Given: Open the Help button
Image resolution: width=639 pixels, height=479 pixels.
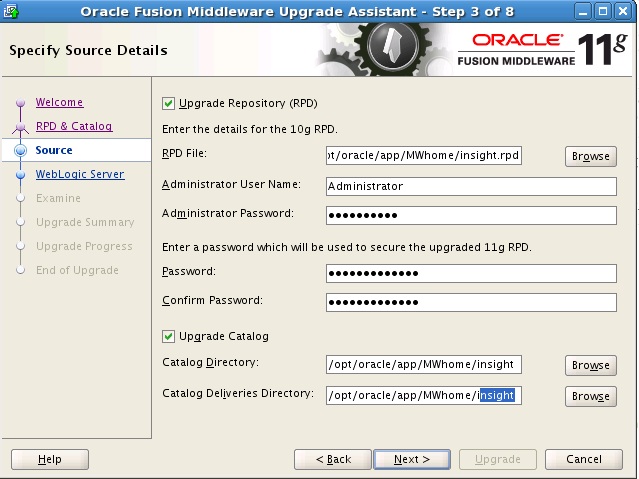Looking at the screenshot, I should (50, 459).
